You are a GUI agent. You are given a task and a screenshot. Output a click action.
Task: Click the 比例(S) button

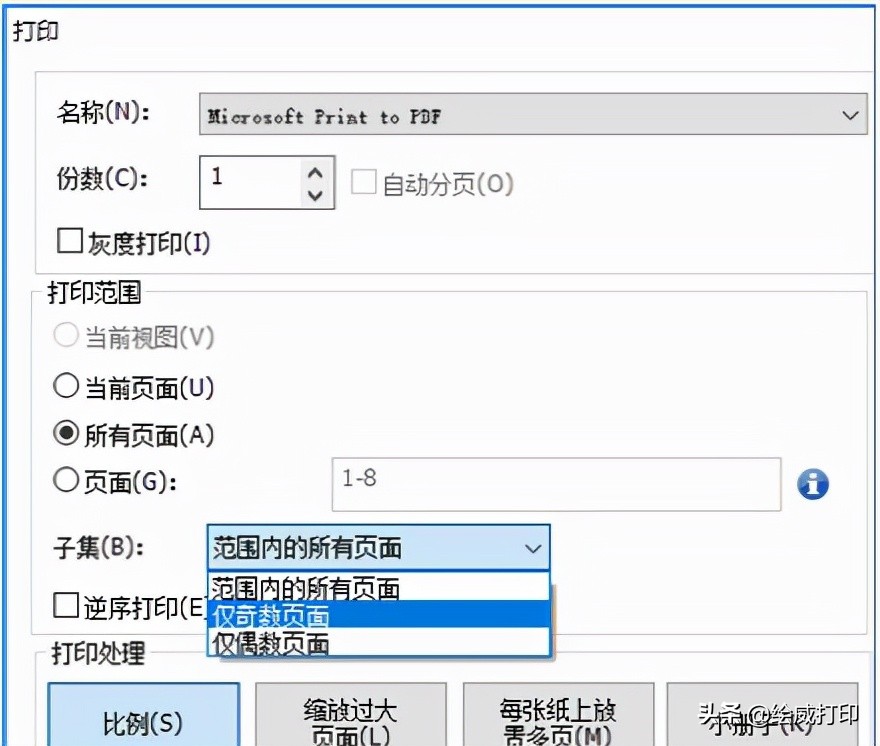143,717
